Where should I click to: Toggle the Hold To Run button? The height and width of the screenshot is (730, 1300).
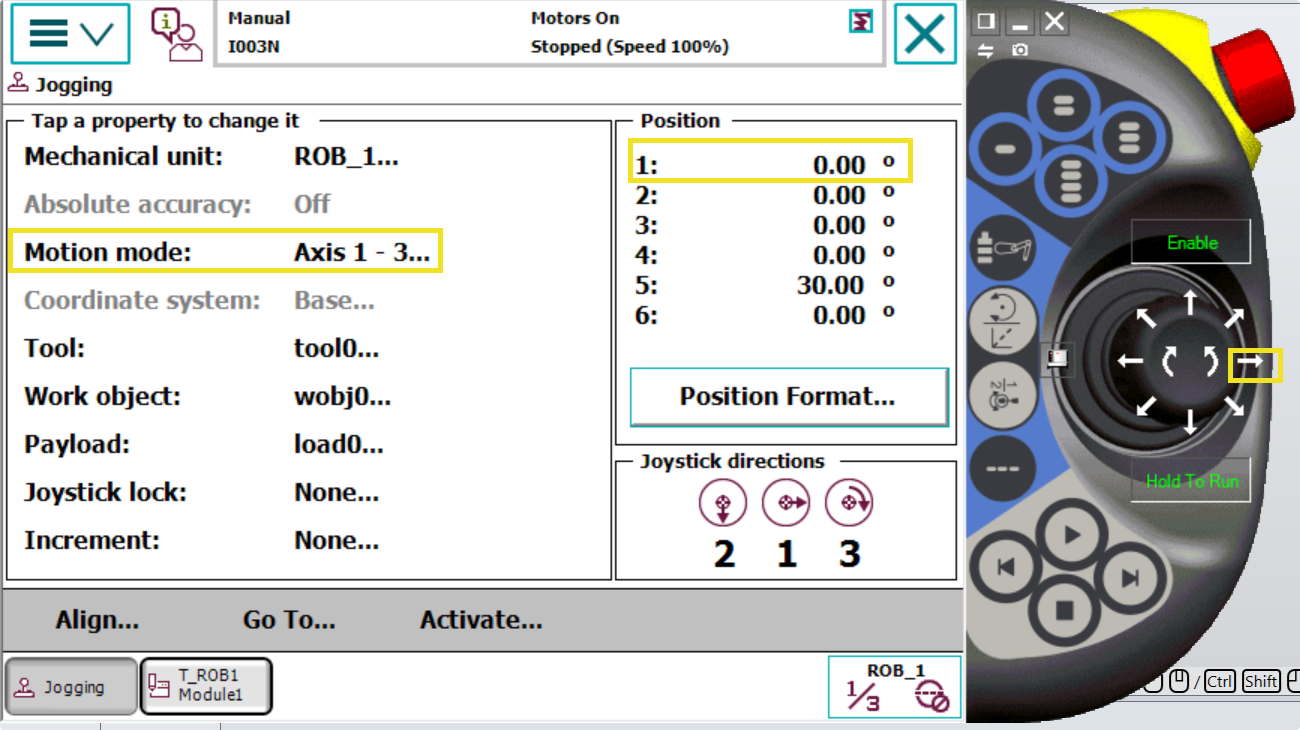click(x=1191, y=481)
